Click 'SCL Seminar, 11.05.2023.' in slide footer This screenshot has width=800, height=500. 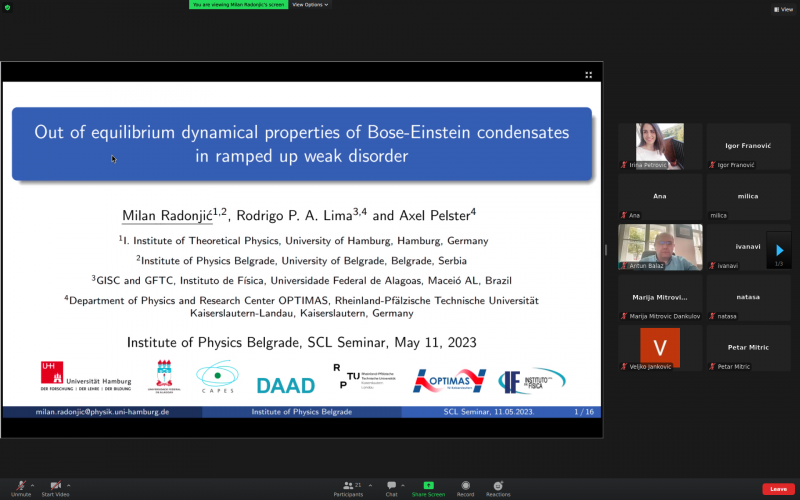pyautogui.click(x=489, y=412)
